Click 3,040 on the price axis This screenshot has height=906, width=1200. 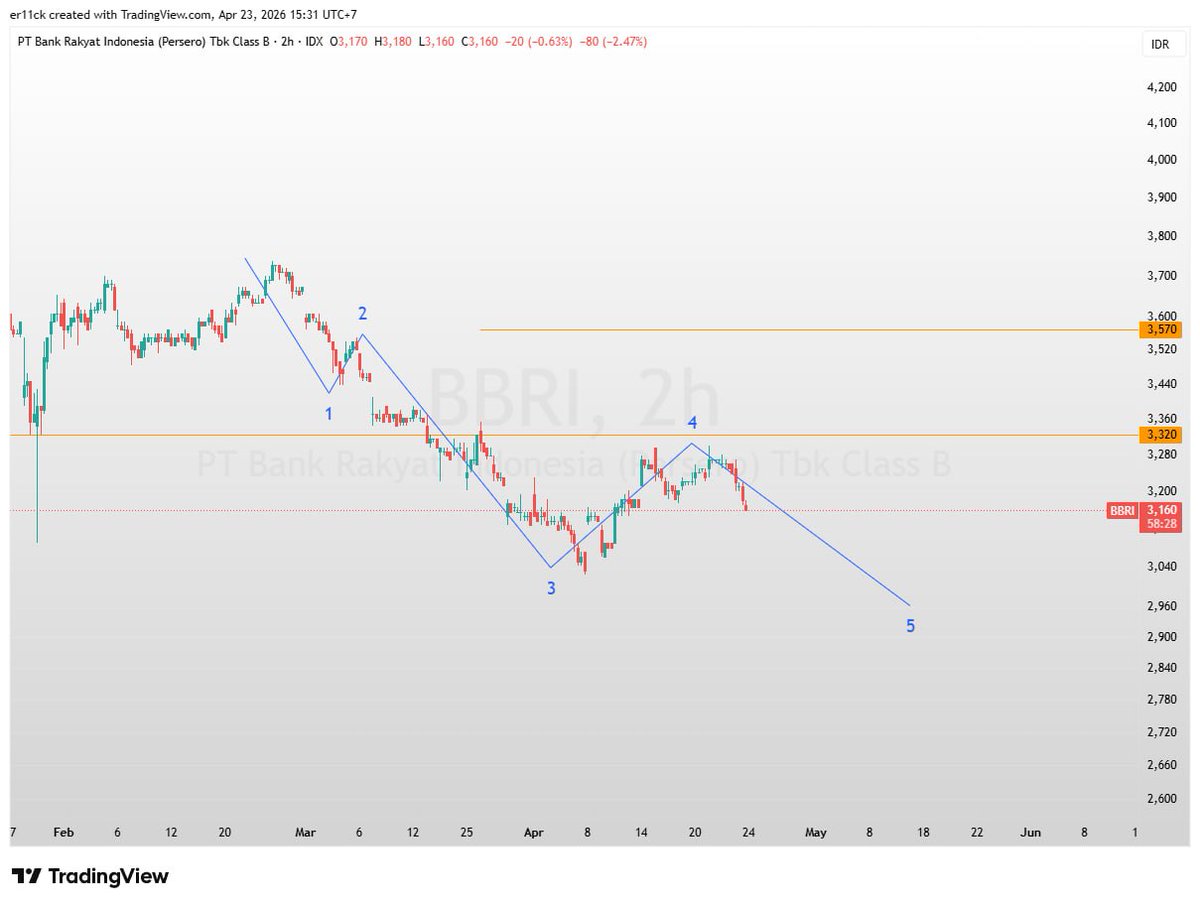tap(1162, 567)
